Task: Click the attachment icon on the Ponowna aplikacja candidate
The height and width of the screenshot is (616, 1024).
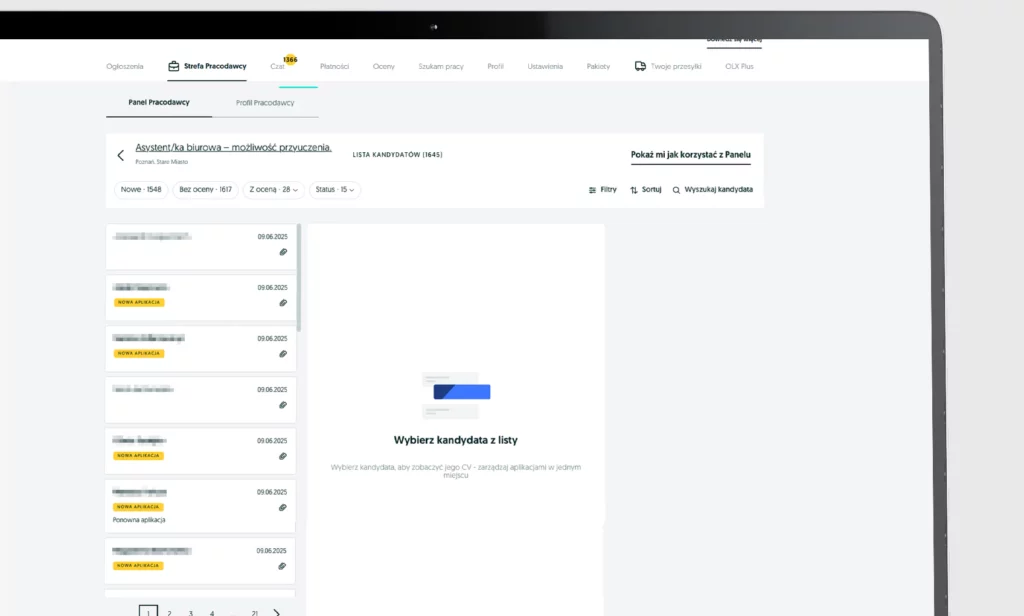Action: (x=283, y=507)
